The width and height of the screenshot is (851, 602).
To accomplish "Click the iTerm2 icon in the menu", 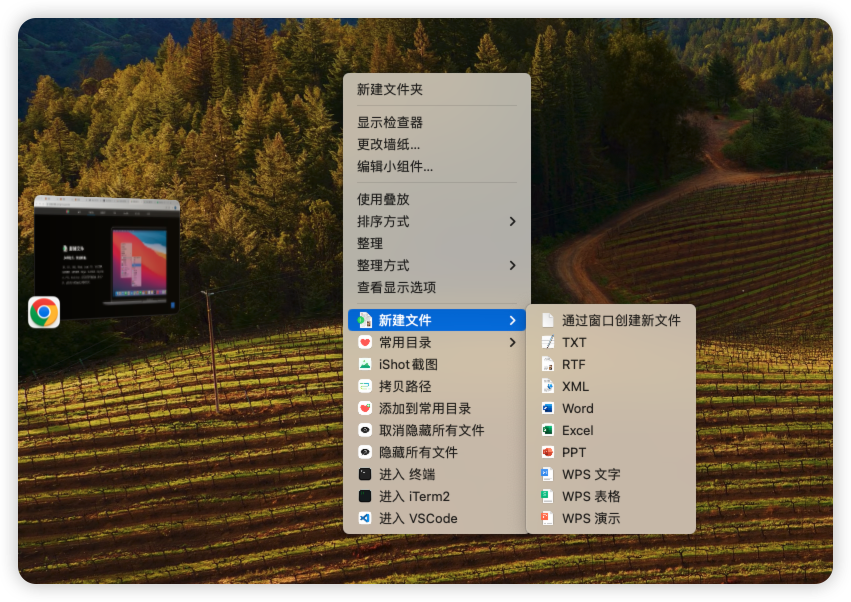I will 365,496.
